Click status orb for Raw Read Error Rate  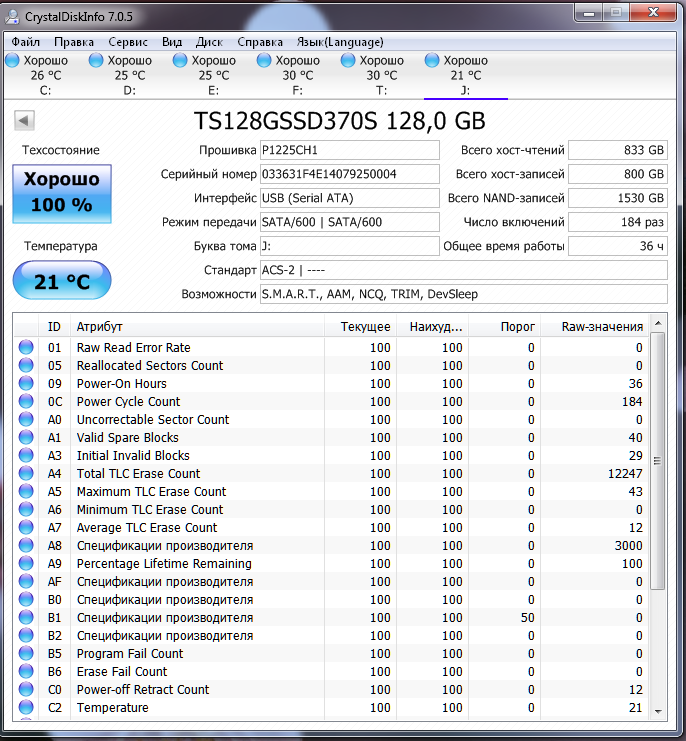click(26, 347)
